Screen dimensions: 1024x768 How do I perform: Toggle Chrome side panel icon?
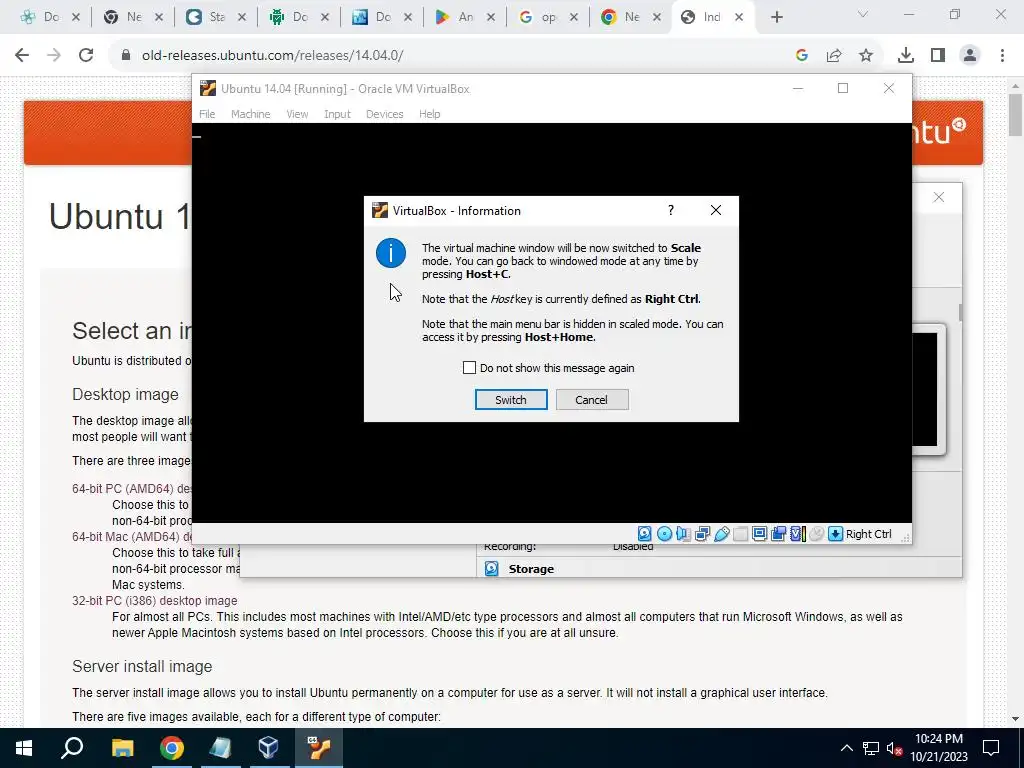click(938, 56)
